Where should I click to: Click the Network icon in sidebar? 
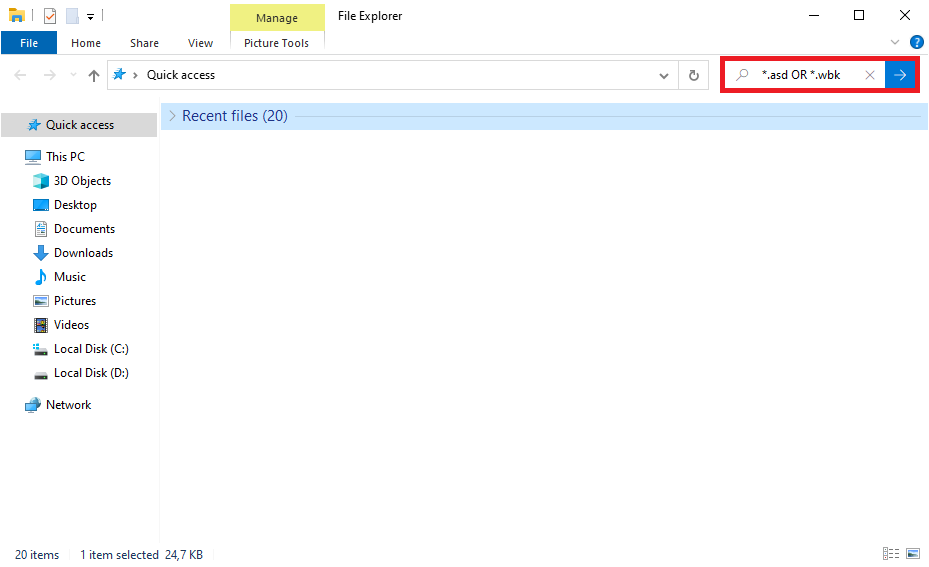click(x=33, y=405)
